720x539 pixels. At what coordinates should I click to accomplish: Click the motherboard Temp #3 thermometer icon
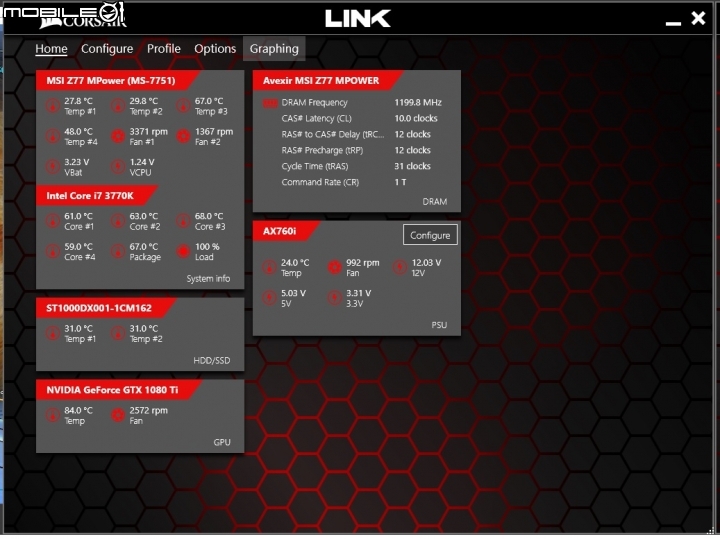183,106
